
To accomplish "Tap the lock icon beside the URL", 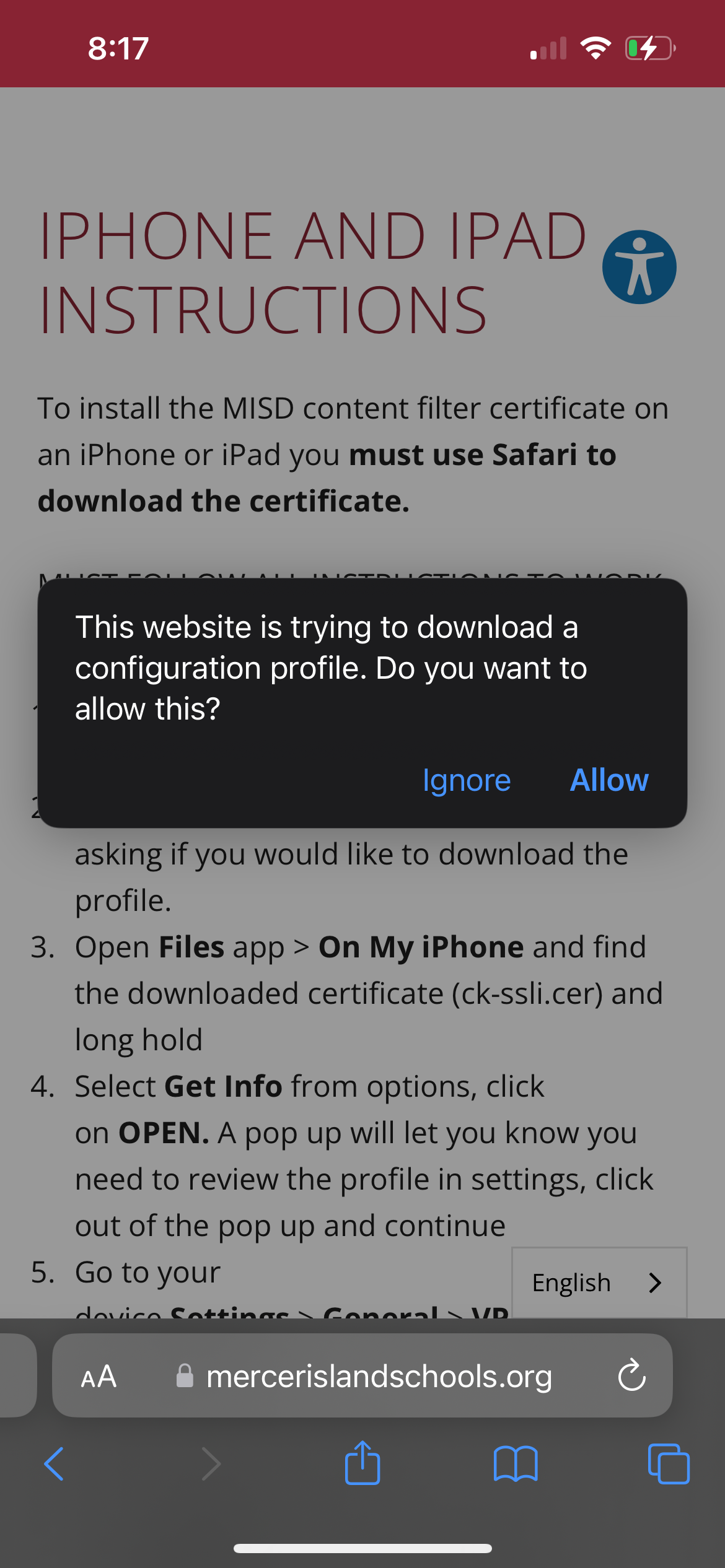I will [x=185, y=1376].
